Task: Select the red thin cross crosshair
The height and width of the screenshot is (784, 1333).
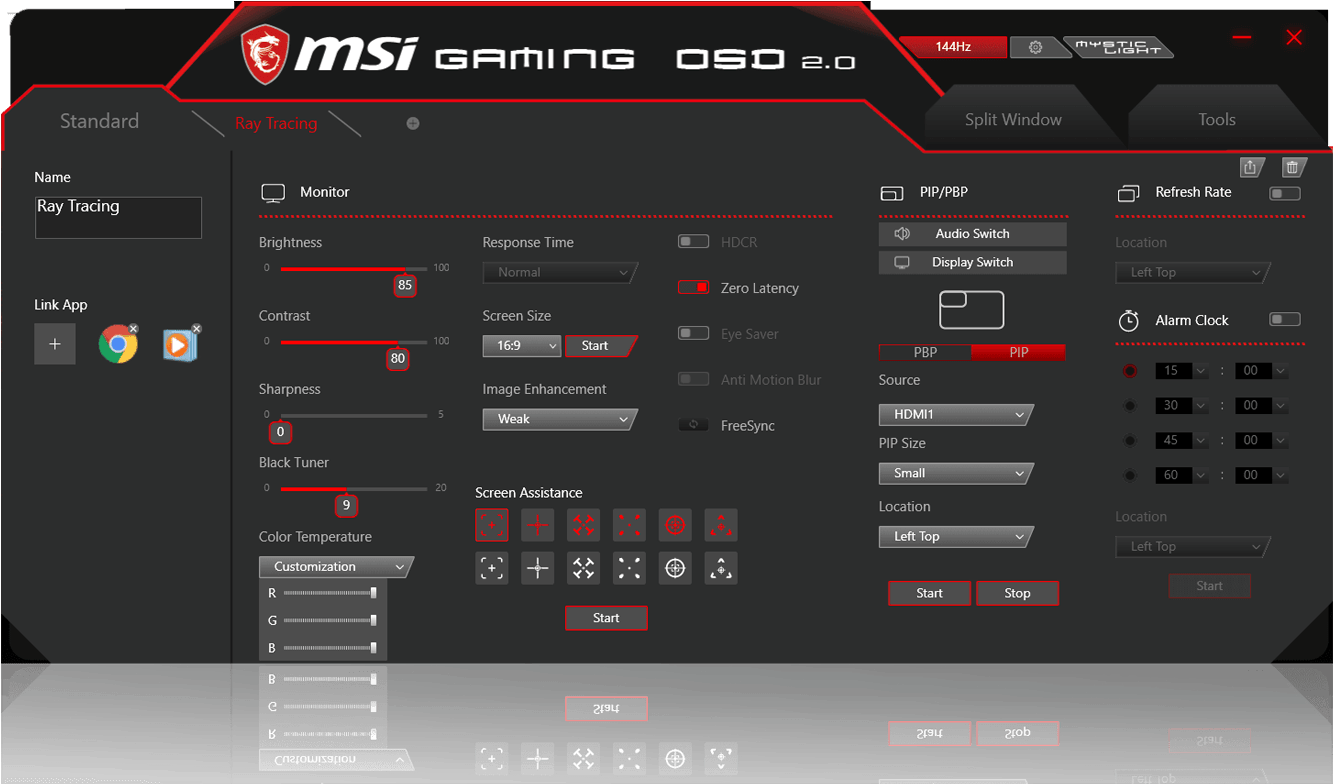Action: [538, 525]
